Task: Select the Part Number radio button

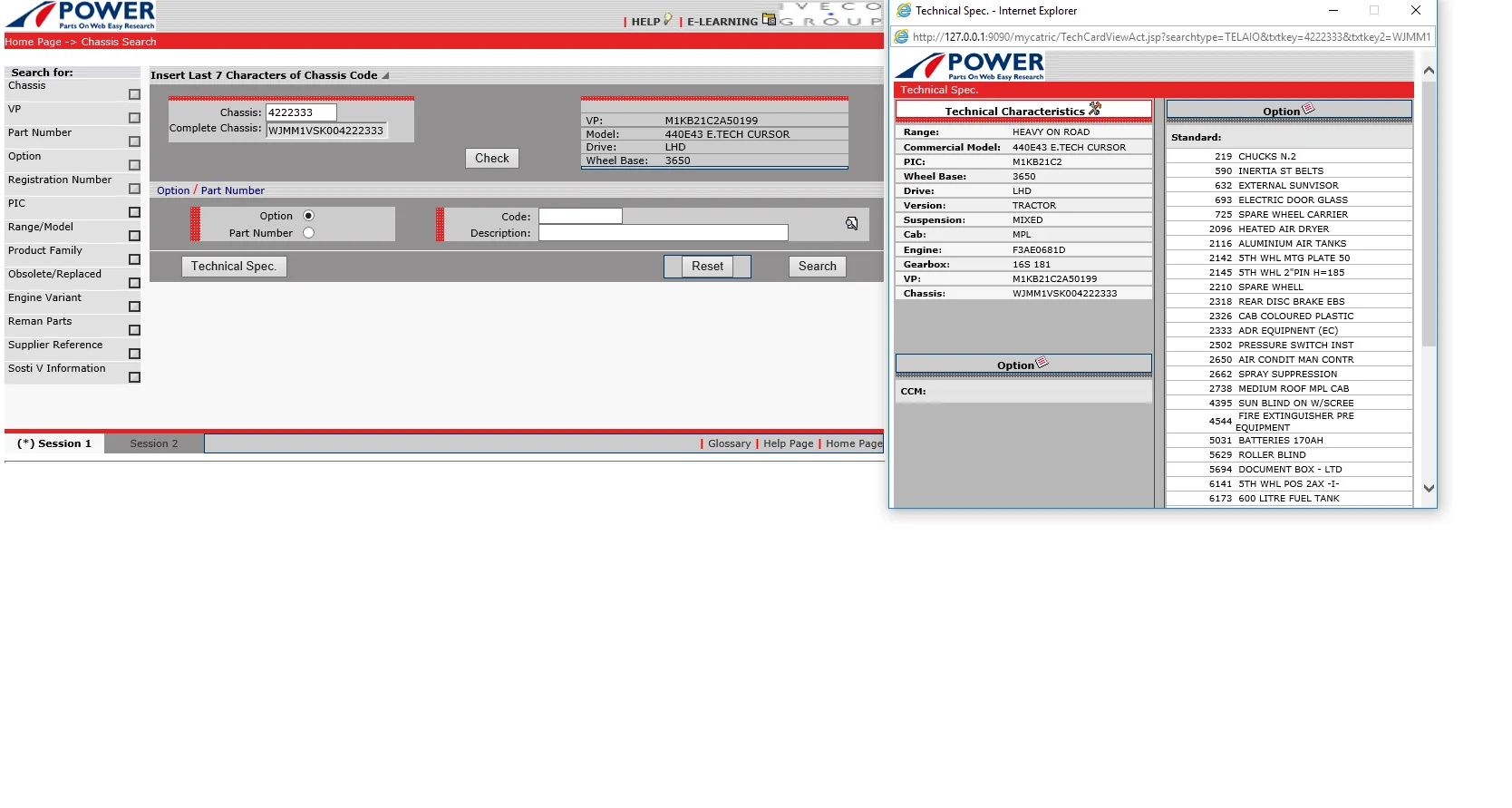Action: coord(308,233)
